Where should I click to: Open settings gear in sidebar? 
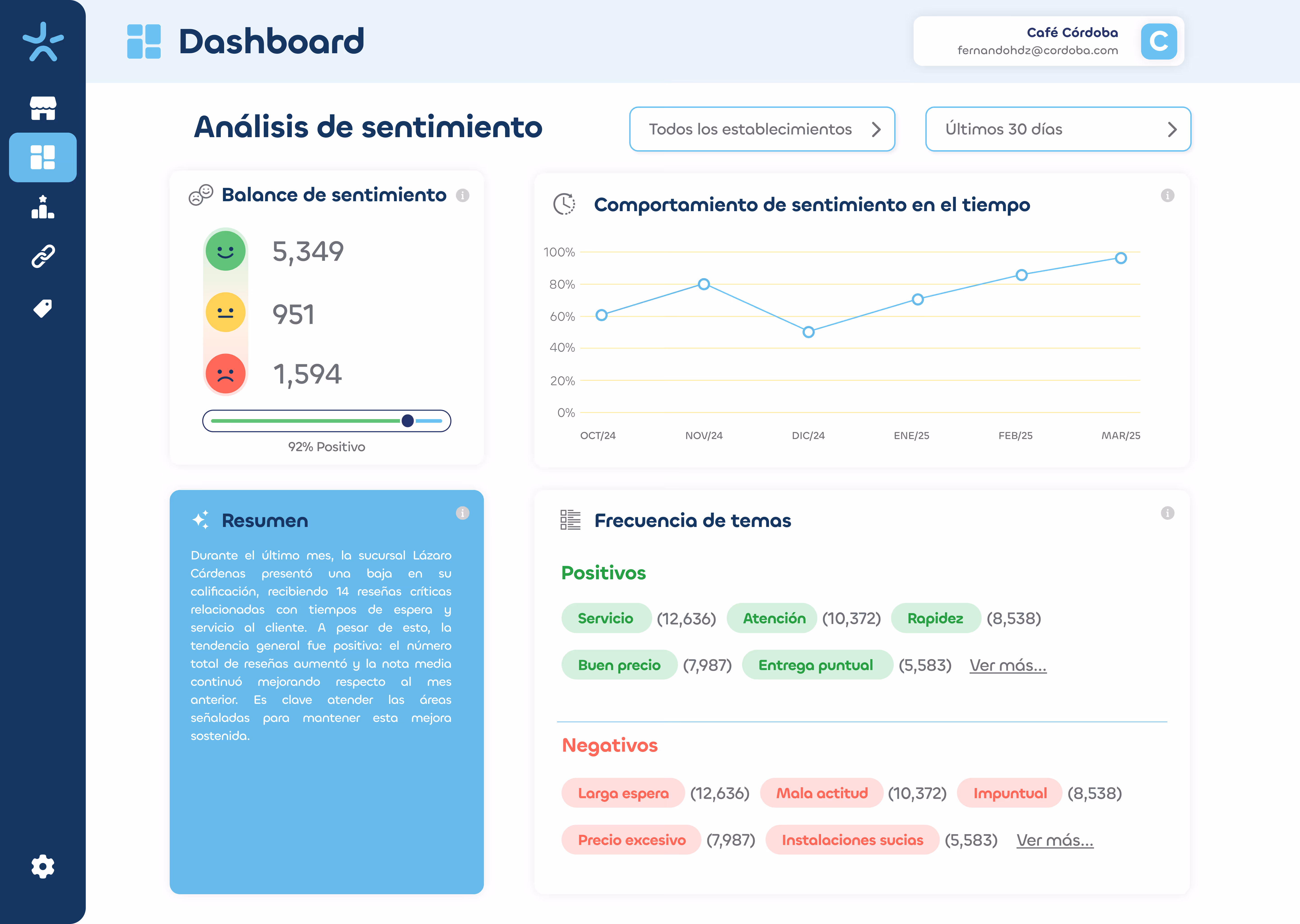pos(43,866)
